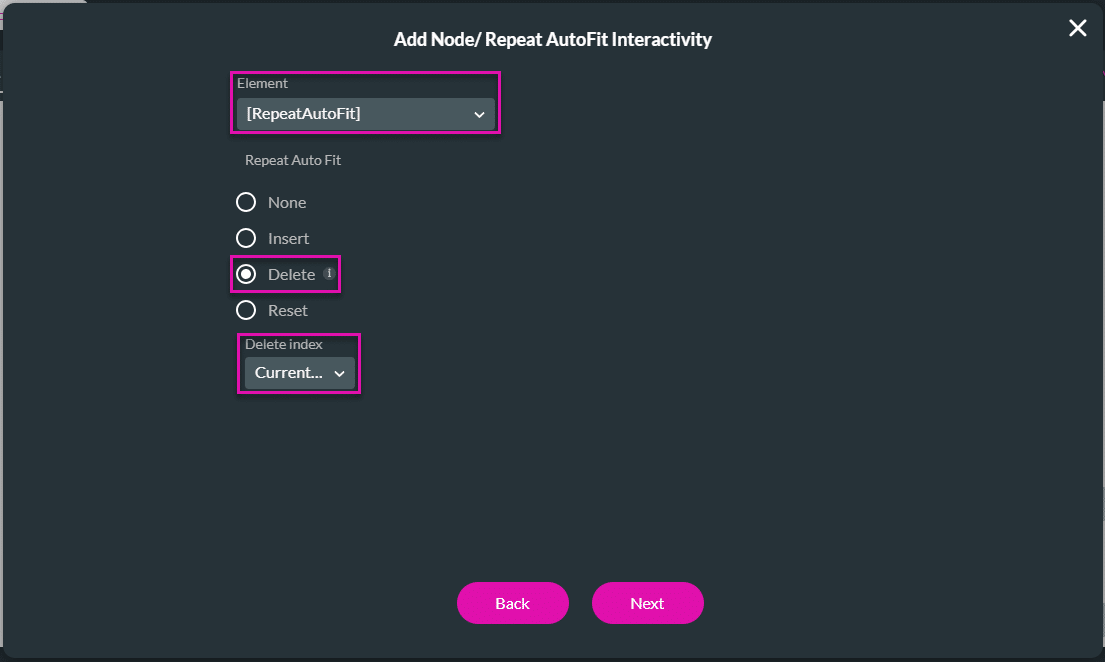Click the chevron on the Element dropdown
This screenshot has width=1105, height=662.
(479, 114)
